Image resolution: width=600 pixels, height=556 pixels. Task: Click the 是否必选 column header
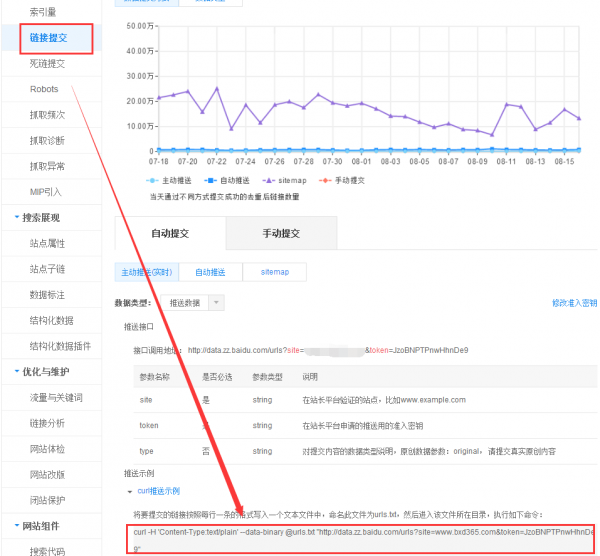click(217, 377)
